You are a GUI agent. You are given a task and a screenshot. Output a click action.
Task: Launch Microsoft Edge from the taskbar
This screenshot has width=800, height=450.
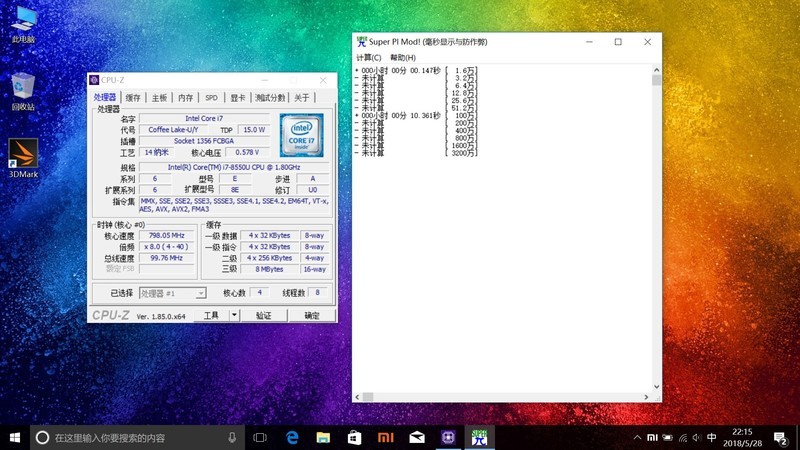pyautogui.click(x=292, y=437)
